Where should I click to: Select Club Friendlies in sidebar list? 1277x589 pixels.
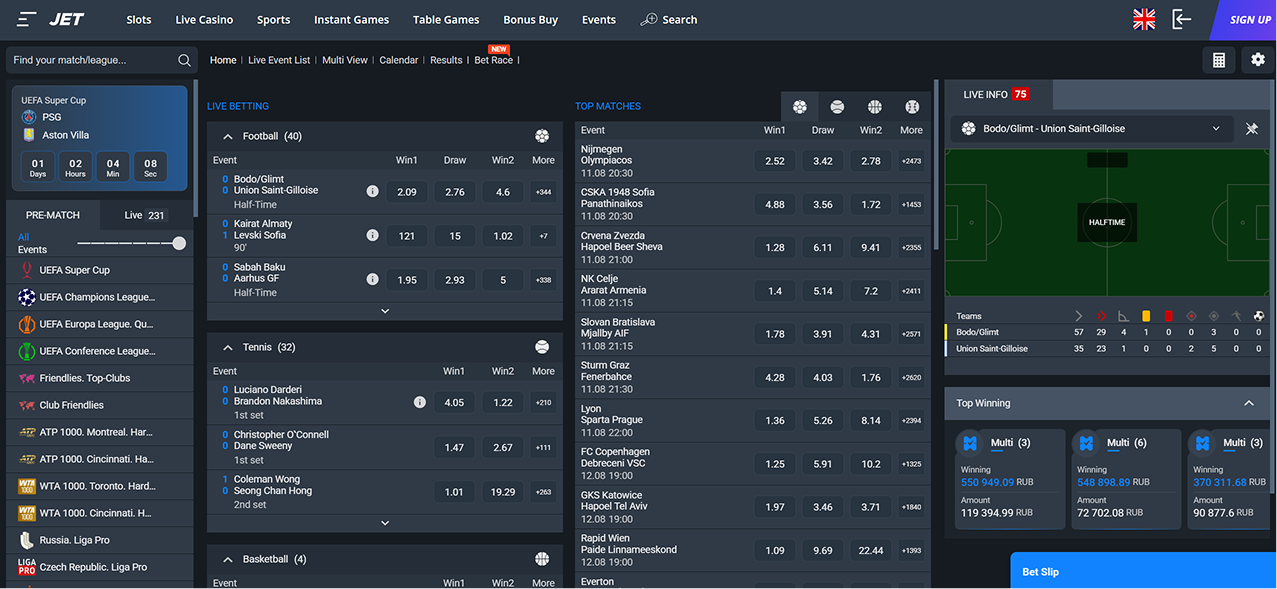[x=100, y=405]
